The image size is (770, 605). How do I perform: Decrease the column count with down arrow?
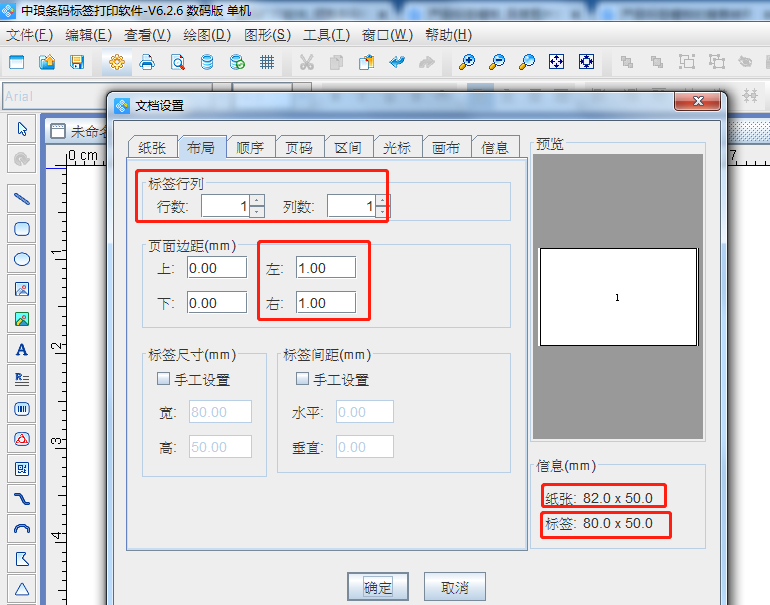point(381,212)
